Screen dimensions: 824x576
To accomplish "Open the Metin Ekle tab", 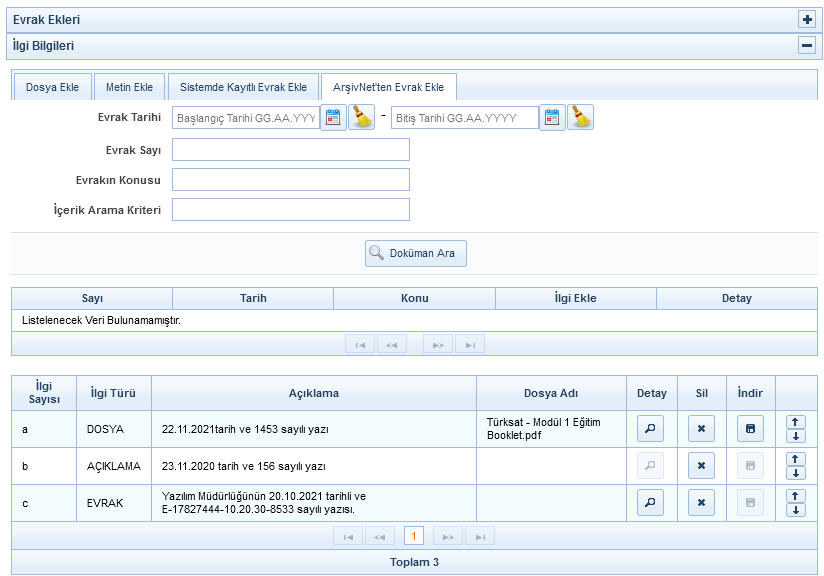I will click(129, 88).
